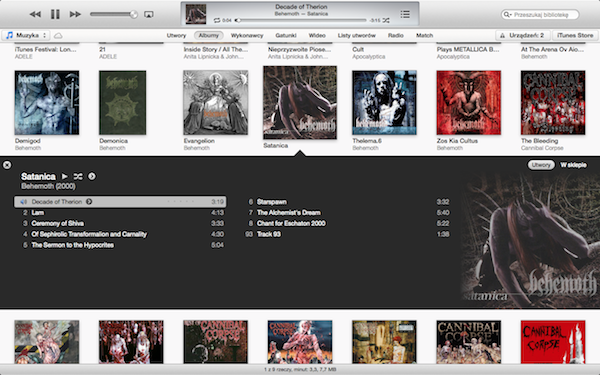Viewport: 600px width, 375px height.
Task: Click the playback progress bar
Action: click(x=302, y=20)
